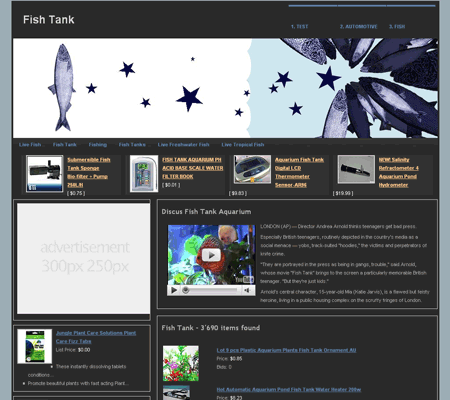Click the Price $0.85 text
Screen dimensions: 450x400
point(229,359)
